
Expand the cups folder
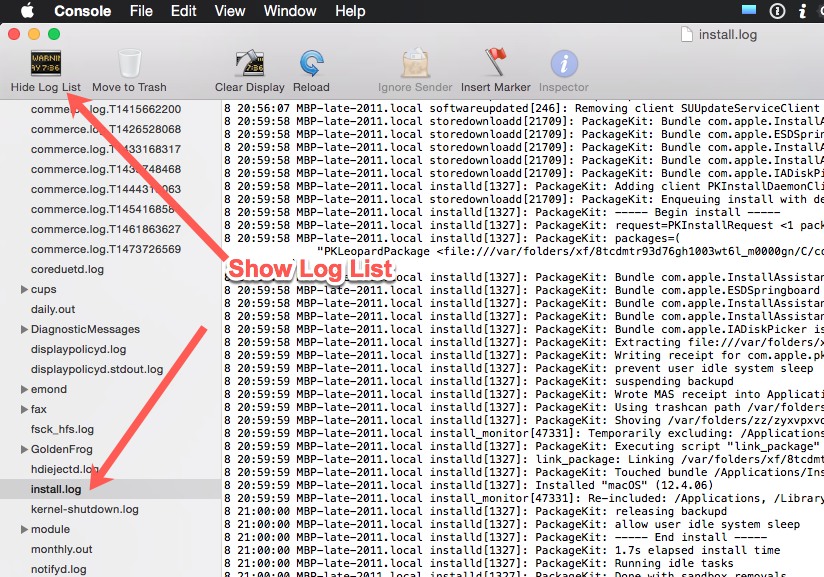pyautogui.click(x=24, y=289)
